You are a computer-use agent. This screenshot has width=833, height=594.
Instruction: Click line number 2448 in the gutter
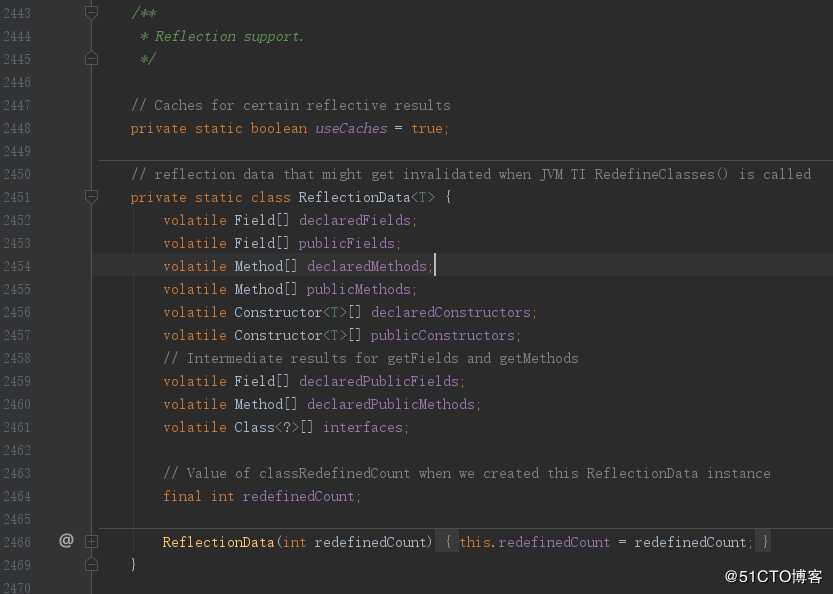(x=17, y=128)
